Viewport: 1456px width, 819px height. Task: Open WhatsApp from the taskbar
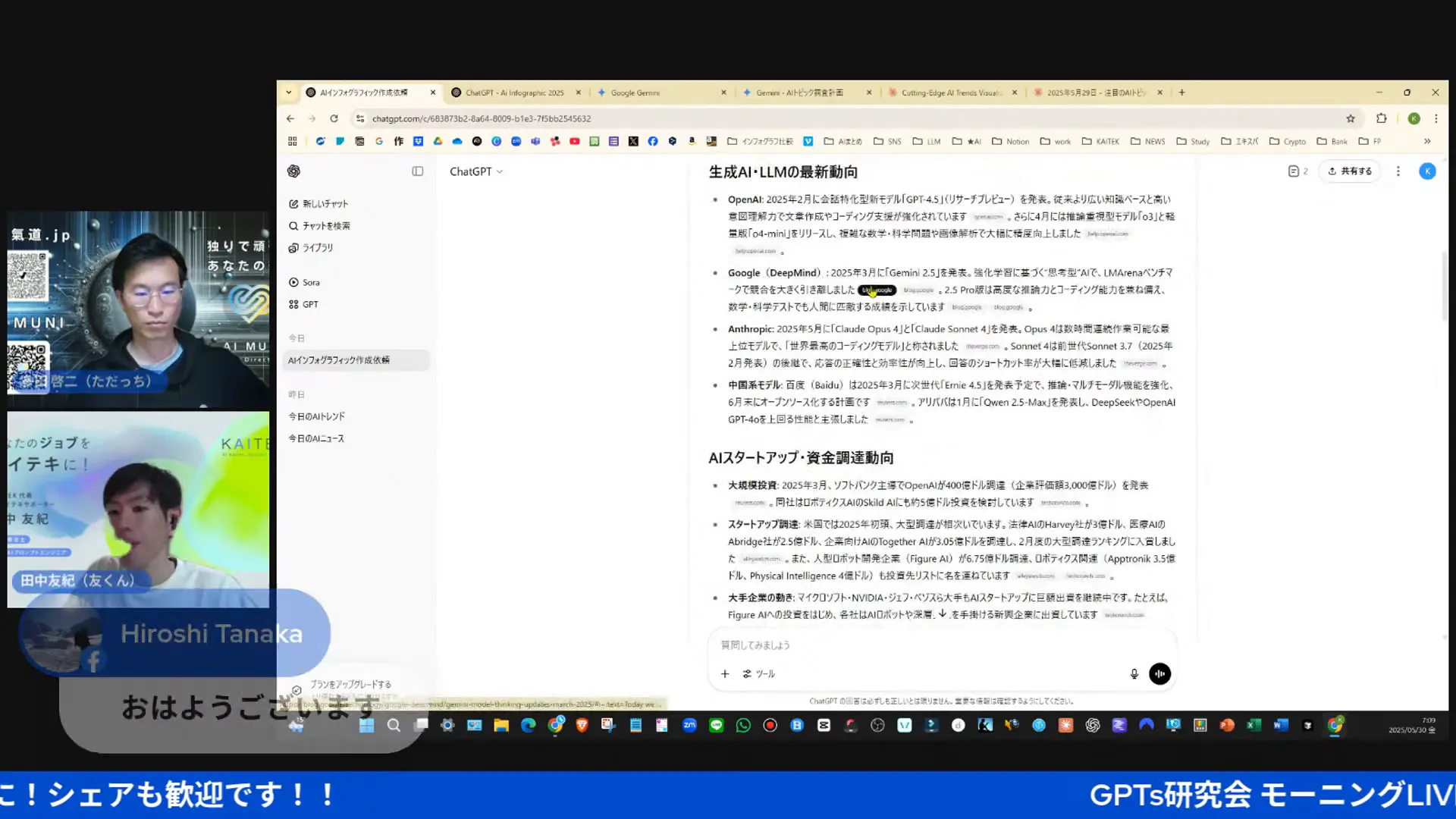(743, 726)
